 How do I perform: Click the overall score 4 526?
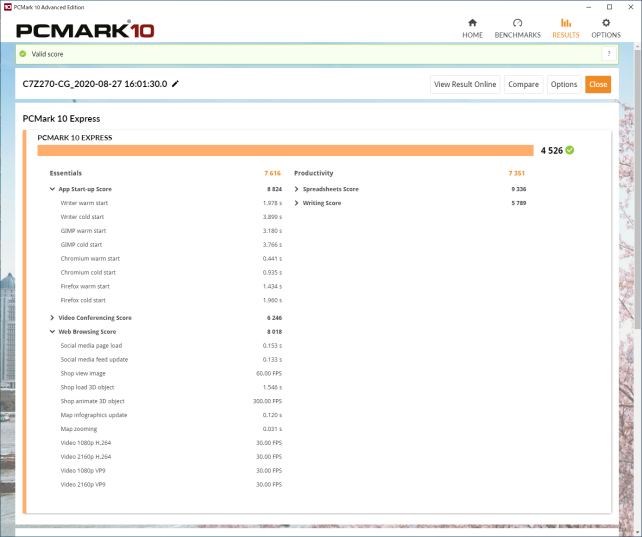click(x=552, y=151)
